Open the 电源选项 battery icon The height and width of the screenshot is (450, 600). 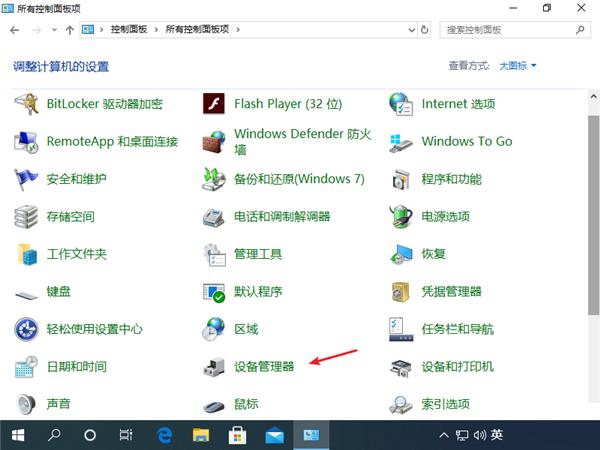click(401, 217)
